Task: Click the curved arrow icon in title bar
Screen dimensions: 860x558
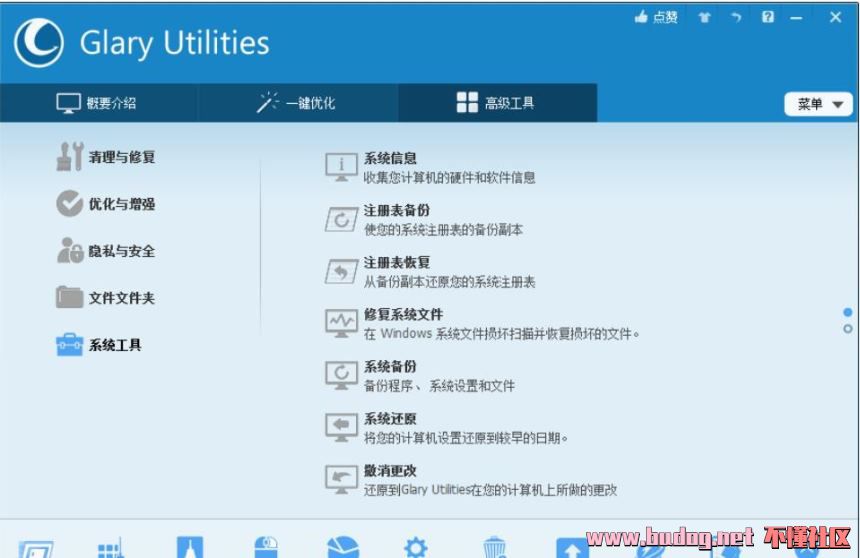Action: pos(736,18)
